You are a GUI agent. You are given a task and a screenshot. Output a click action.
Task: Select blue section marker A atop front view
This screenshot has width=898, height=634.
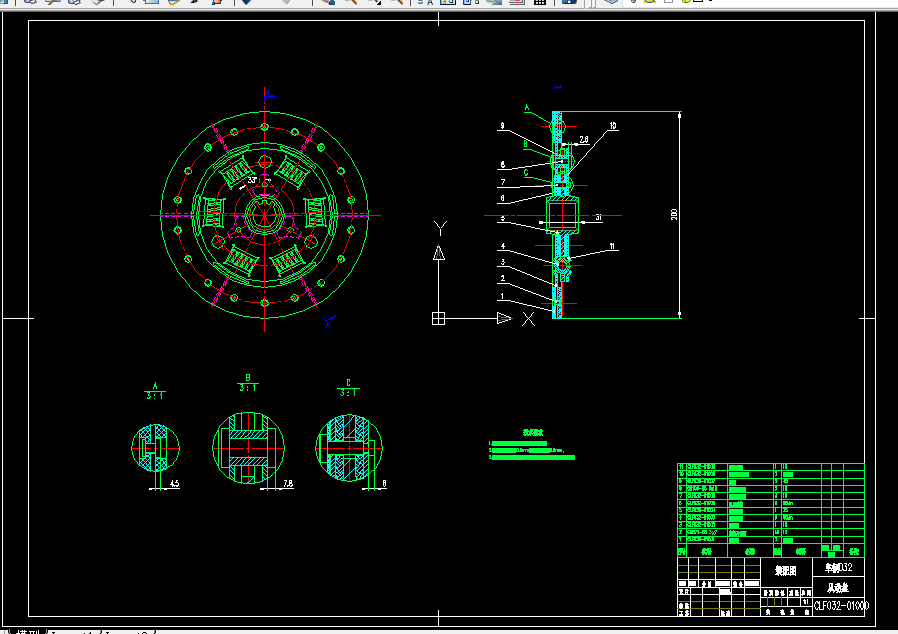coord(267,94)
